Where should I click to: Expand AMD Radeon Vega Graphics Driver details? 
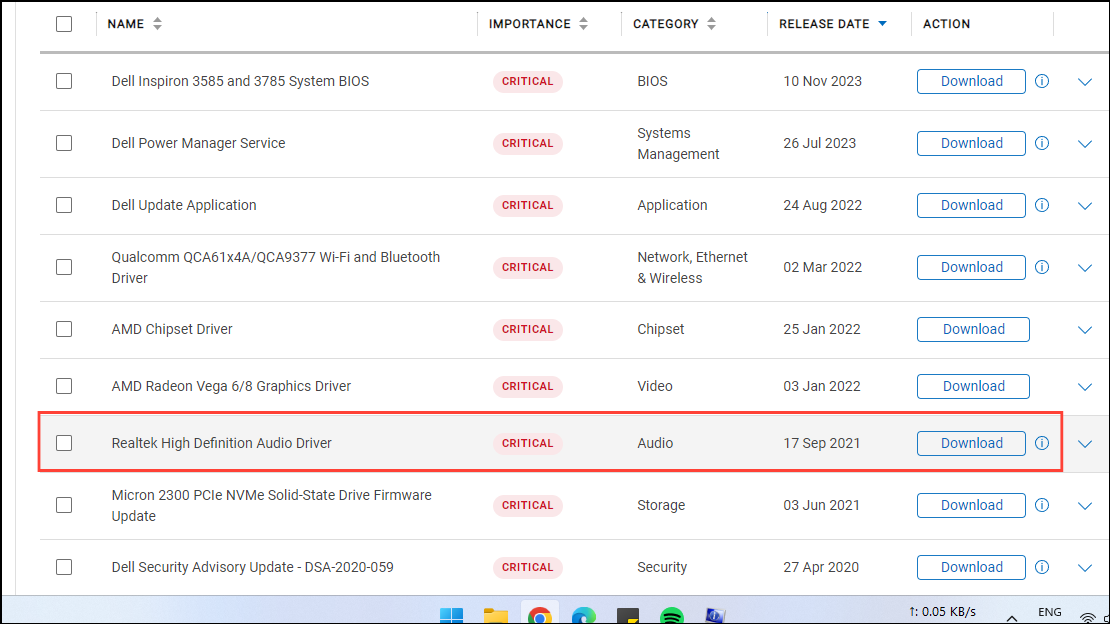point(1085,387)
